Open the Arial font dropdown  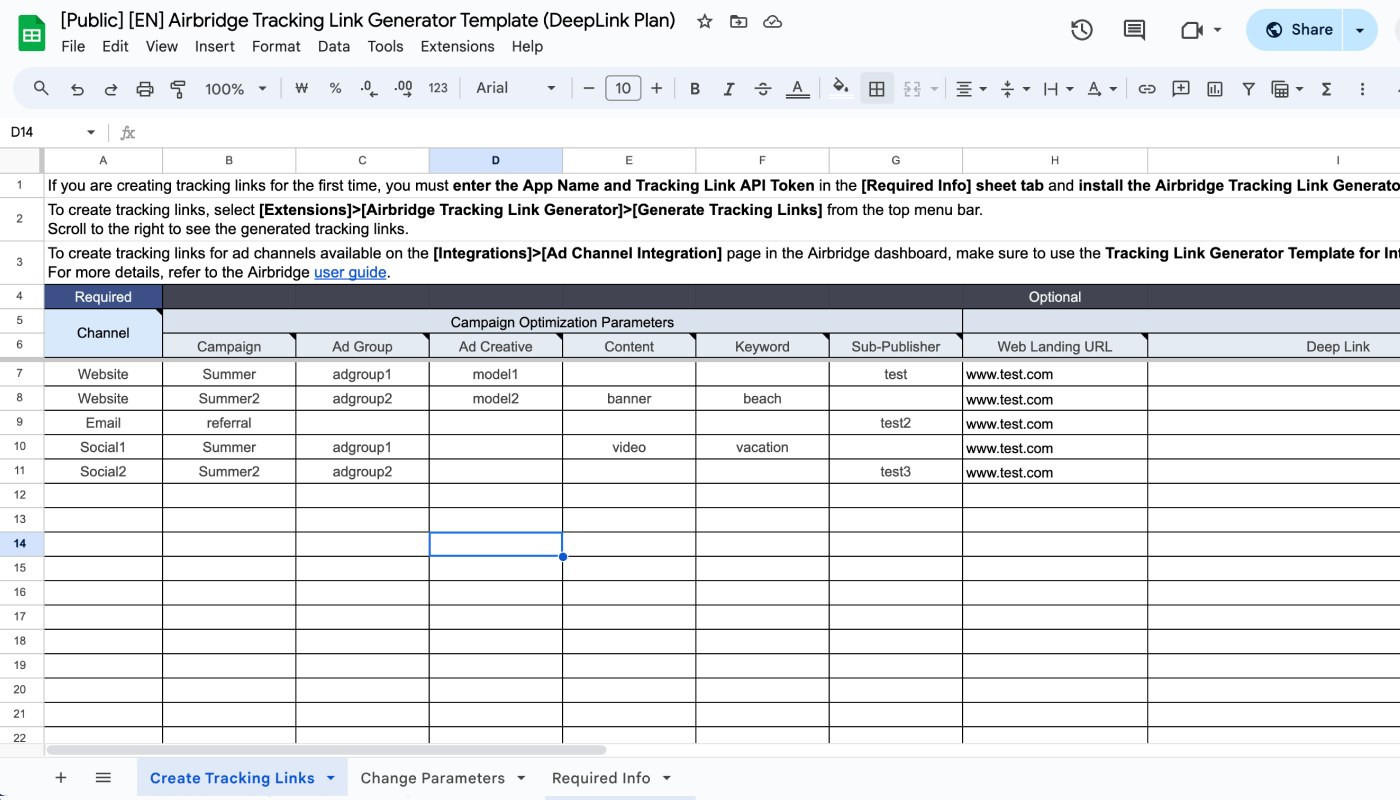515,88
